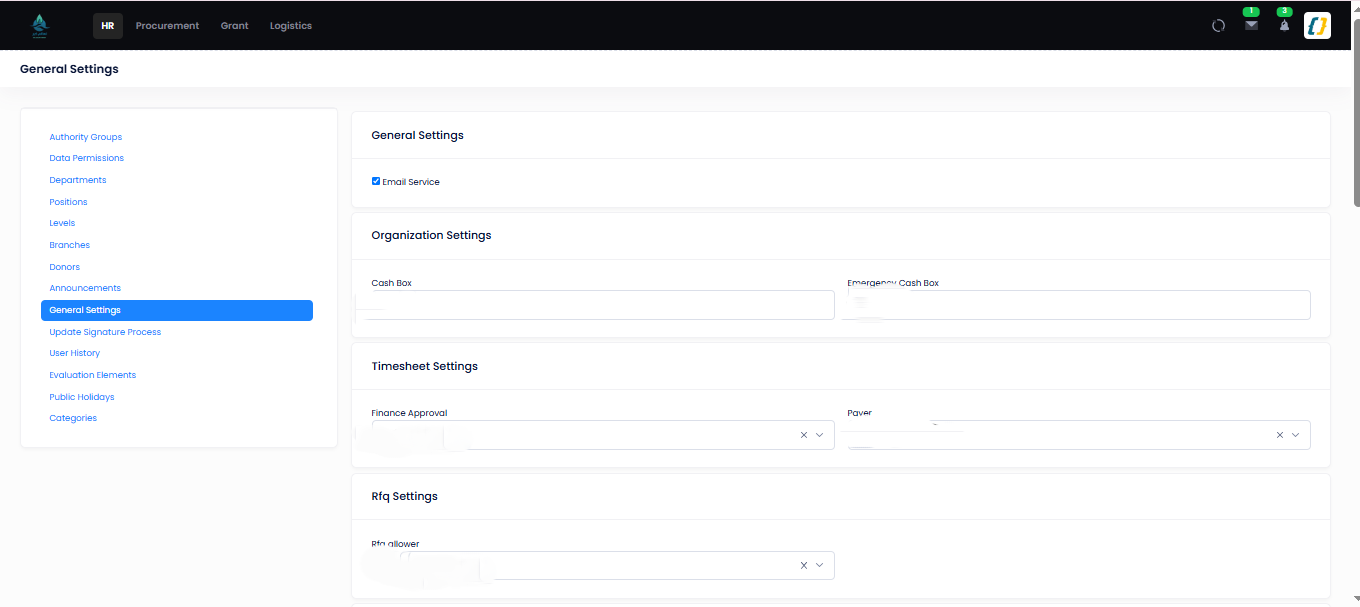The width and height of the screenshot is (1360, 607).
Task: Open Update Signature Process page
Action: [x=105, y=332]
